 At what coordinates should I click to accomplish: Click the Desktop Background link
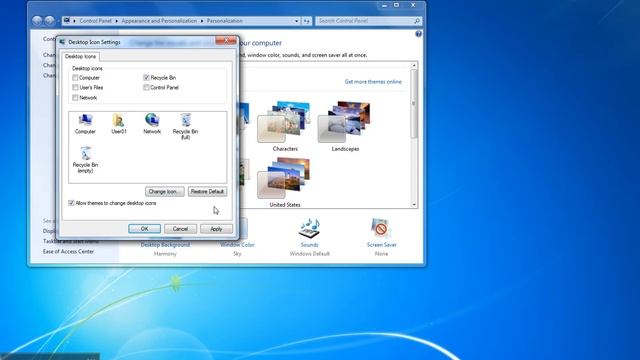[x=165, y=245]
